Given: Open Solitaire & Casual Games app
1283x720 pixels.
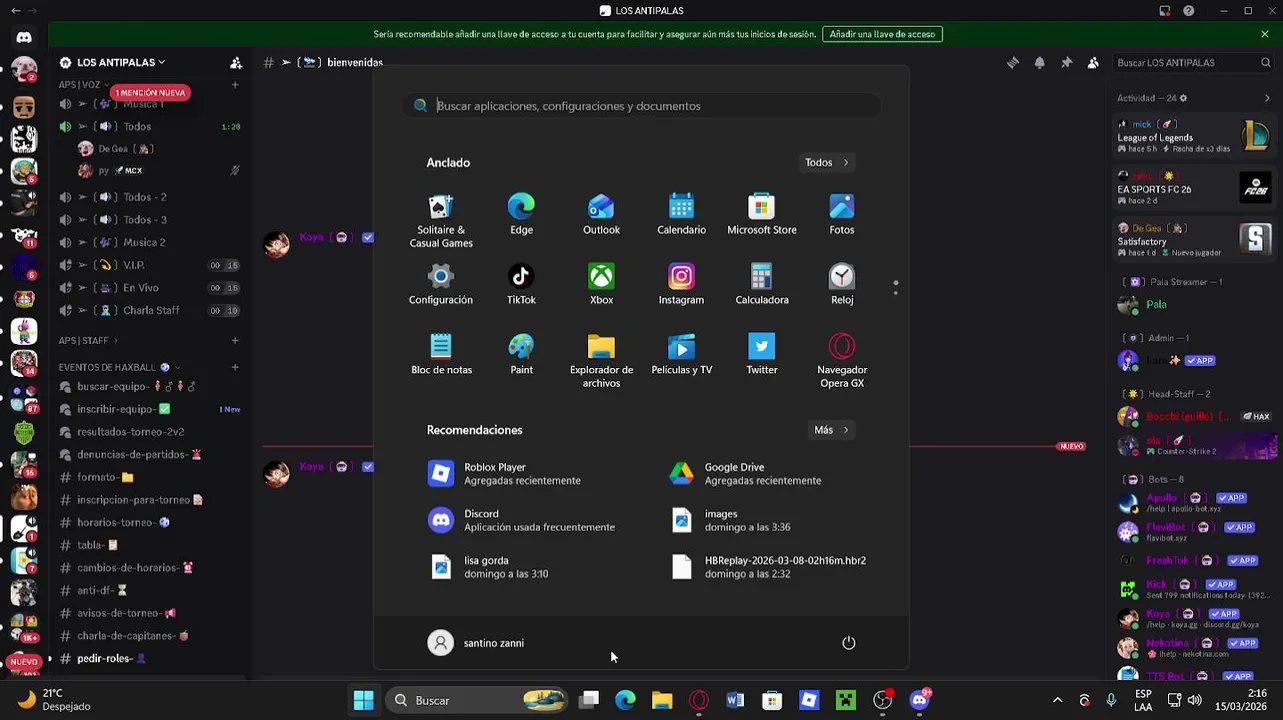Looking at the screenshot, I should (441, 221).
